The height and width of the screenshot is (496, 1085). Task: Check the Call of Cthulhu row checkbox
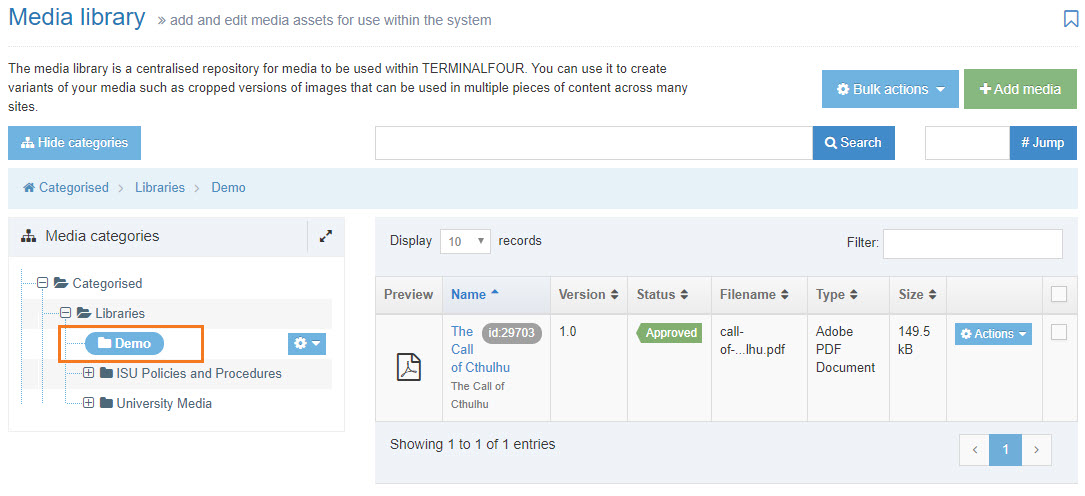tap(1059, 333)
